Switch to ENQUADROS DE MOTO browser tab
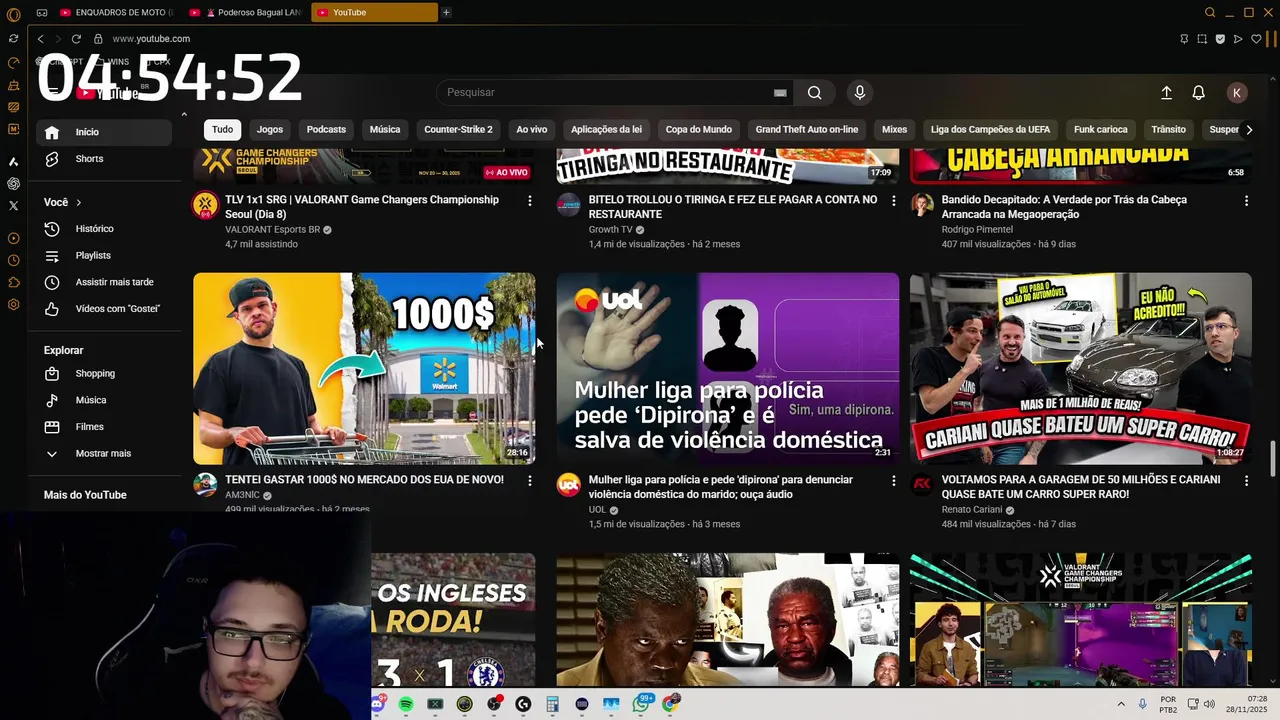The width and height of the screenshot is (1280, 720). click(119, 12)
